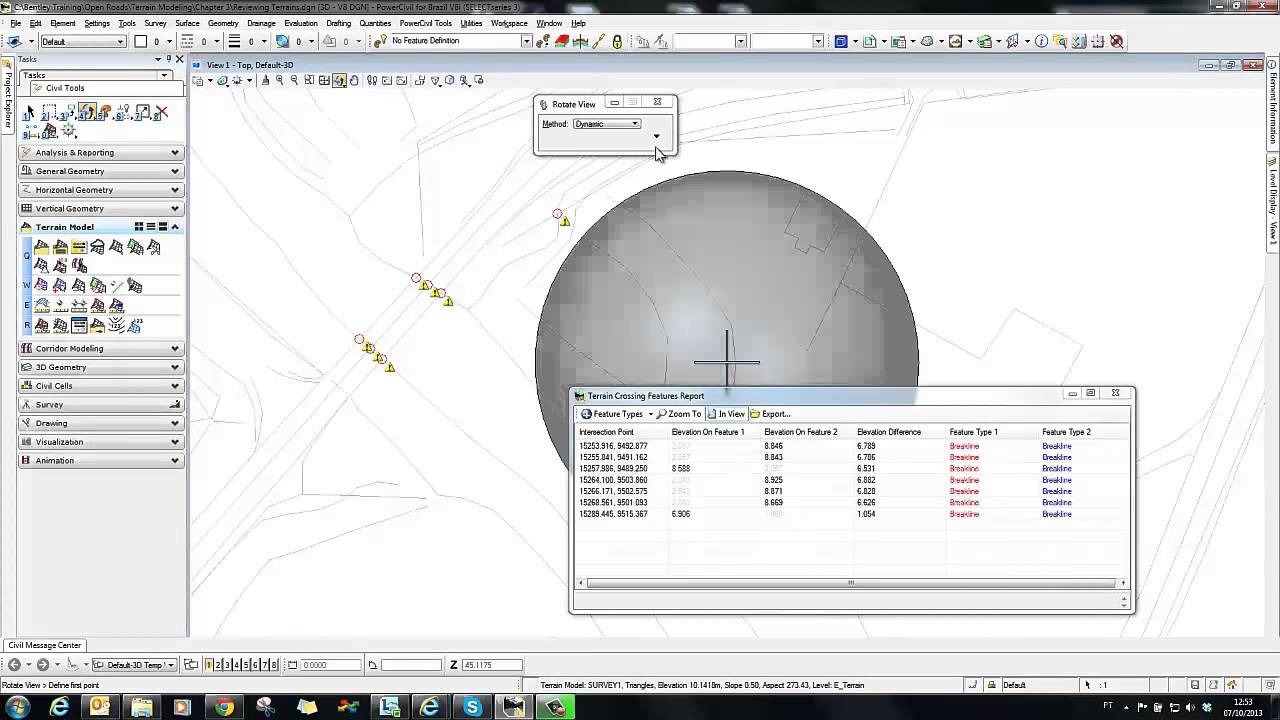1280x720 pixels.
Task: Expand the Analysis & Reporting task group
Action: pyautogui.click(x=100, y=153)
